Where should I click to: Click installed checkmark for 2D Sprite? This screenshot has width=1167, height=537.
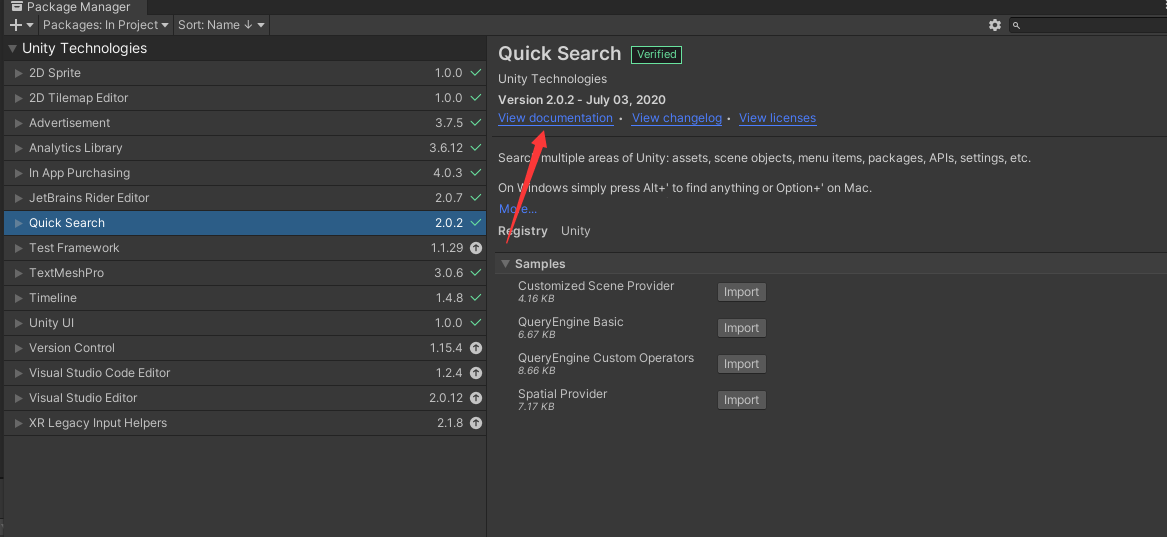tap(476, 73)
